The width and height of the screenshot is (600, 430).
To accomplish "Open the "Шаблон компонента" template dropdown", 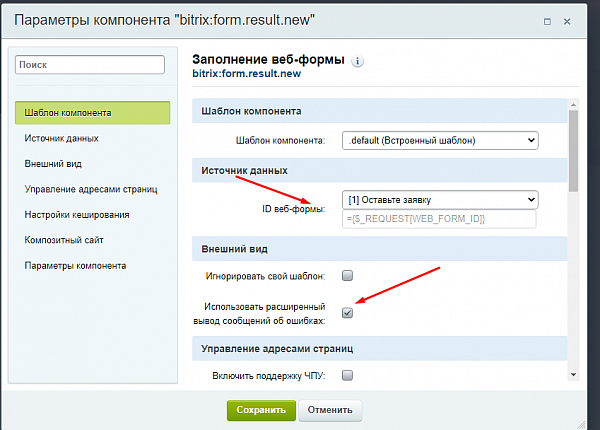I will pos(439,141).
